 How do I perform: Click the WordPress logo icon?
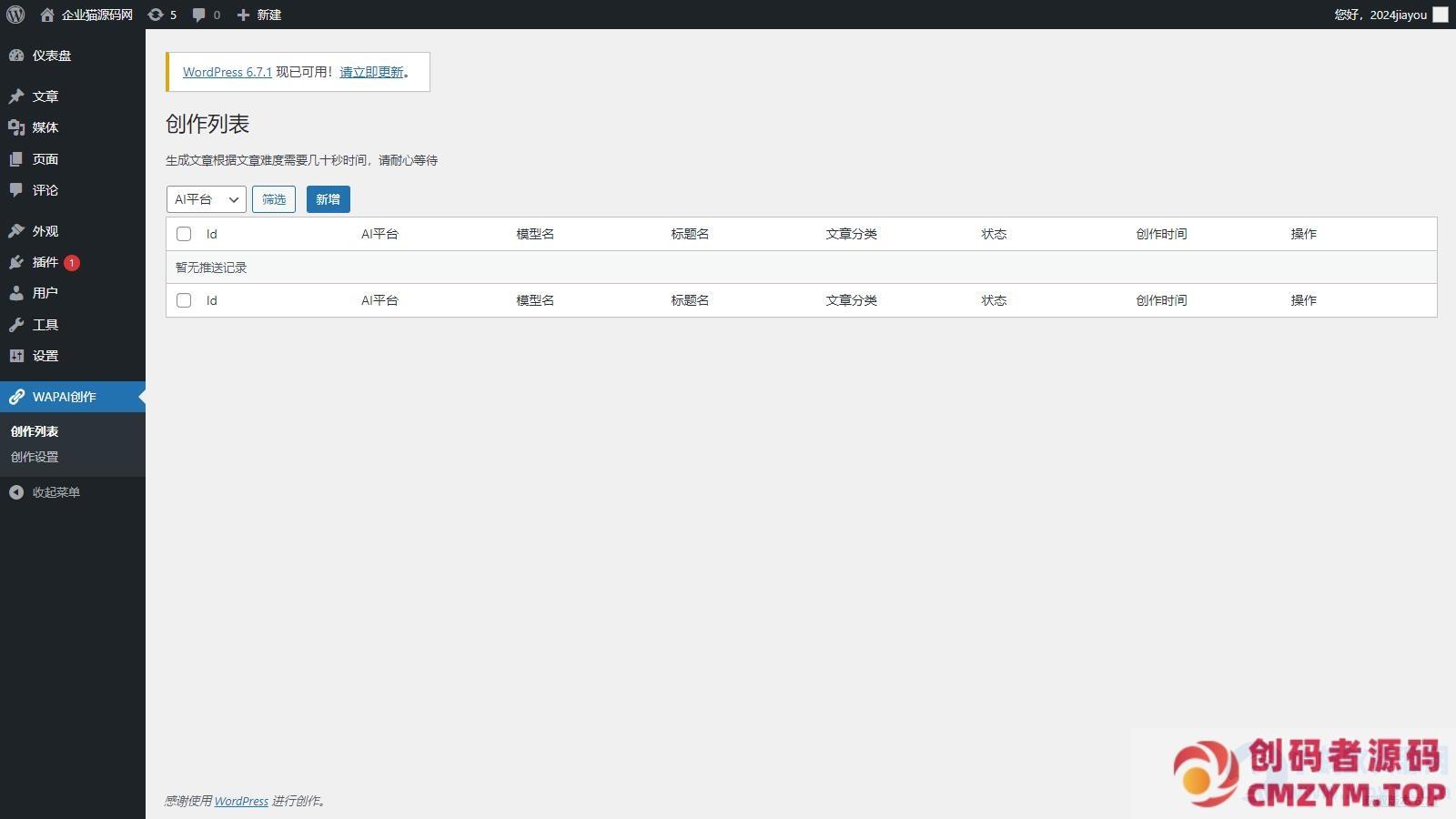(15, 15)
